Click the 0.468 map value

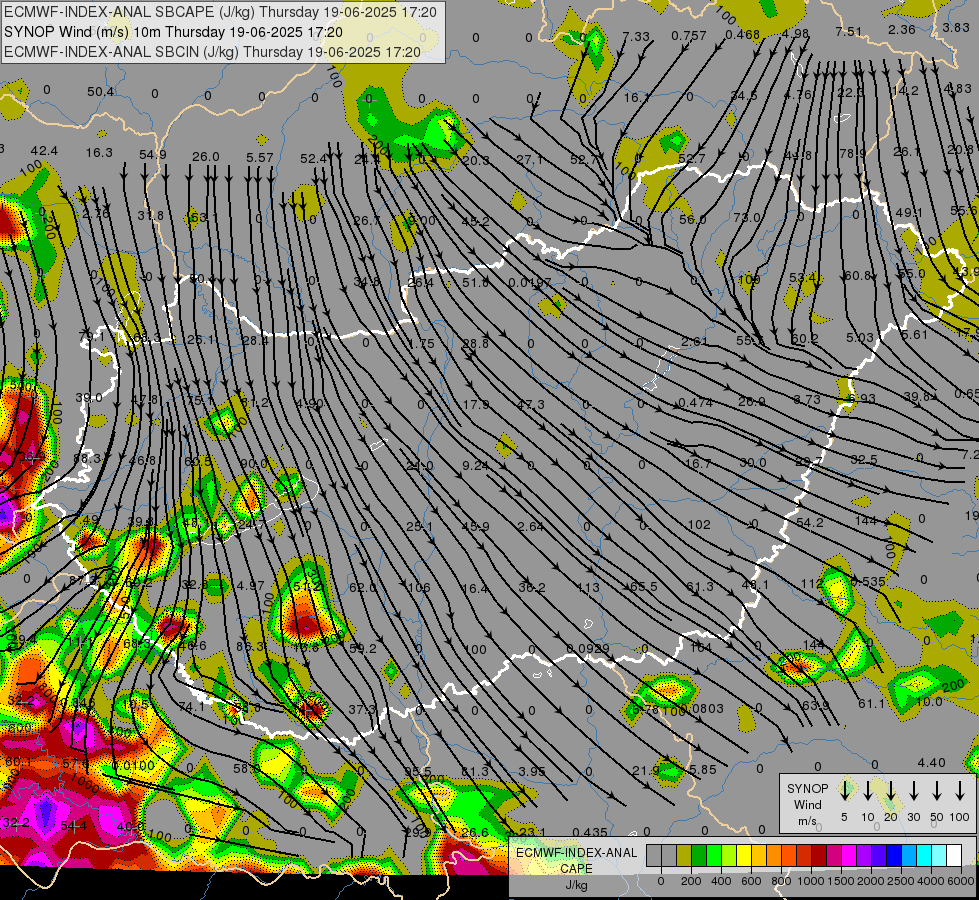click(742, 34)
